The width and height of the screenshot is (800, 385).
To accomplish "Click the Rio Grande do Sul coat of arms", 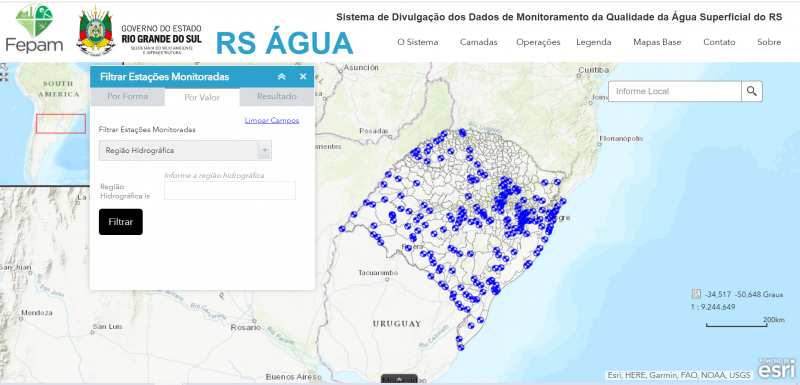I will pos(95,30).
